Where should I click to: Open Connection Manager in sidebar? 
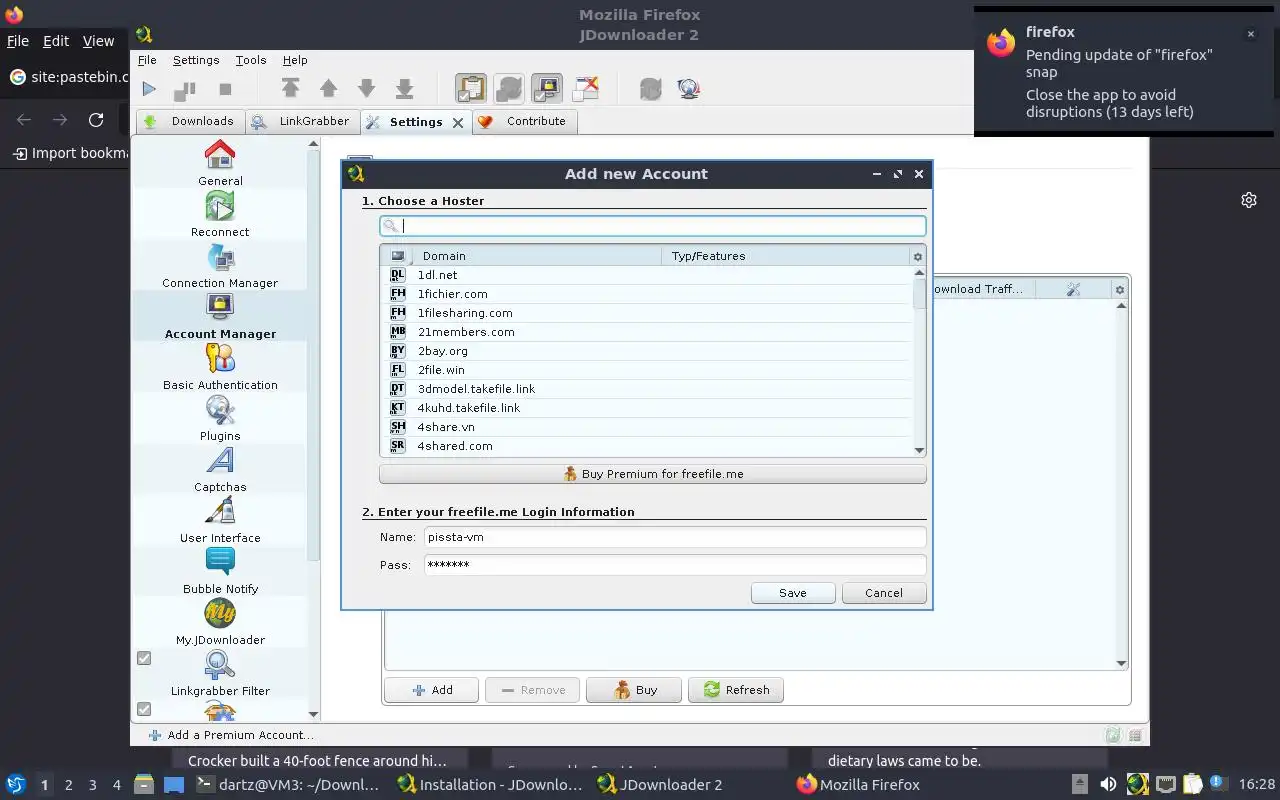pyautogui.click(x=220, y=265)
